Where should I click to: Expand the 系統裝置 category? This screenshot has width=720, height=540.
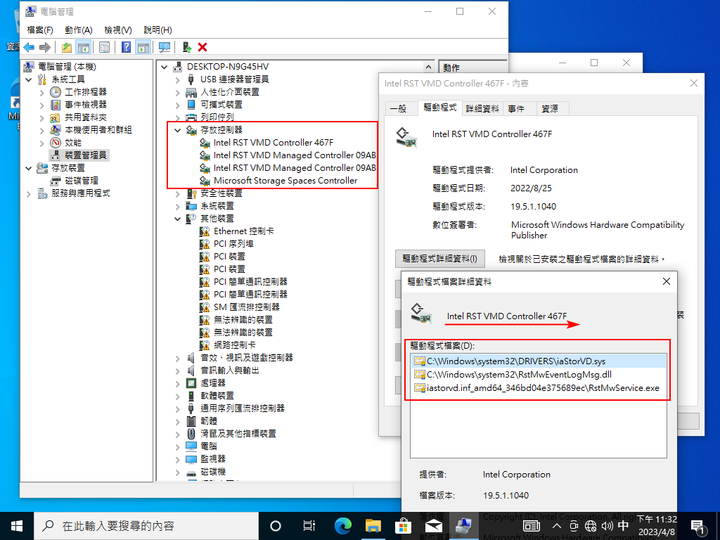(x=178, y=206)
